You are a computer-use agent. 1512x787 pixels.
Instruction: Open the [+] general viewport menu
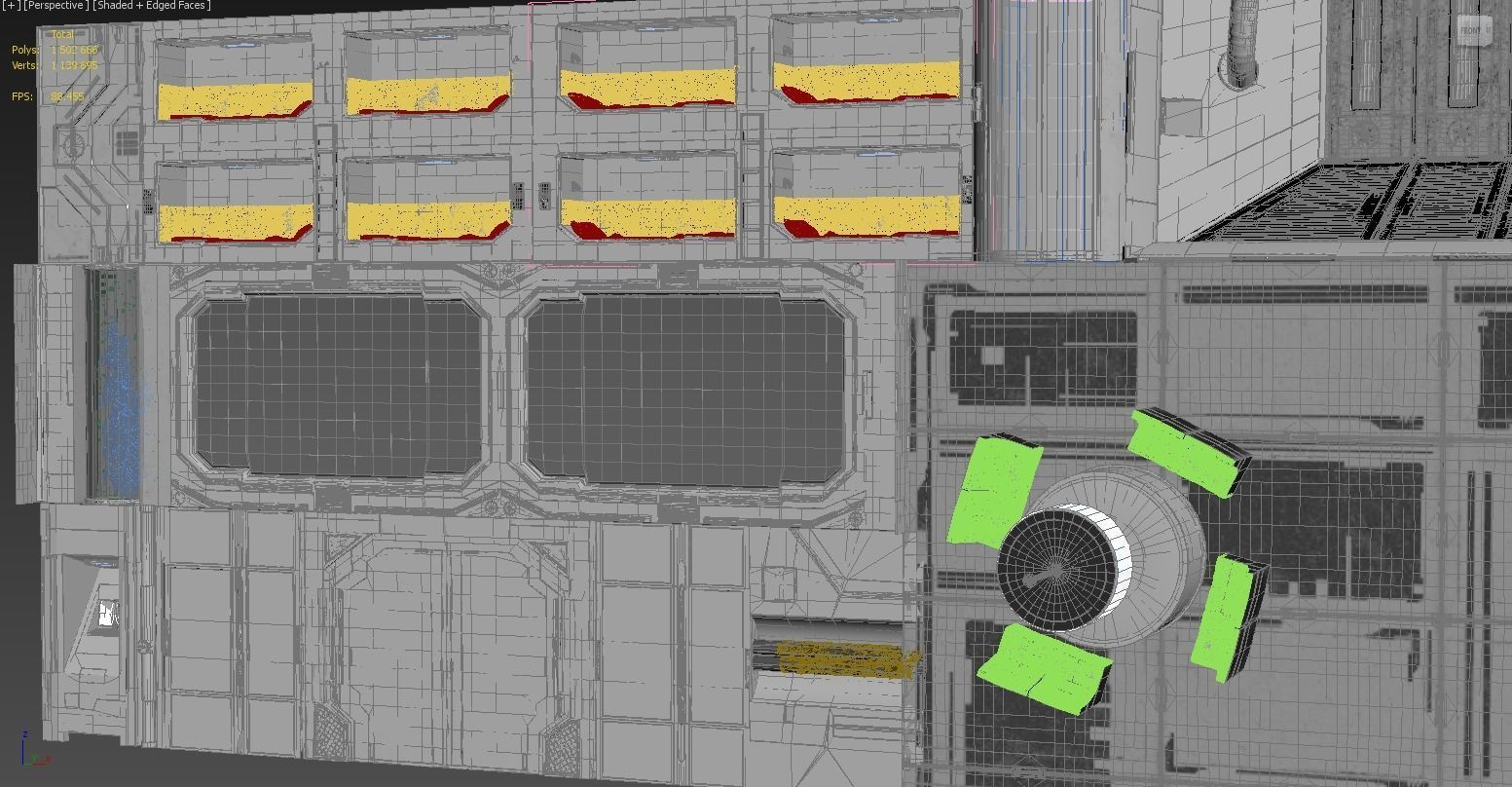[x=11, y=6]
